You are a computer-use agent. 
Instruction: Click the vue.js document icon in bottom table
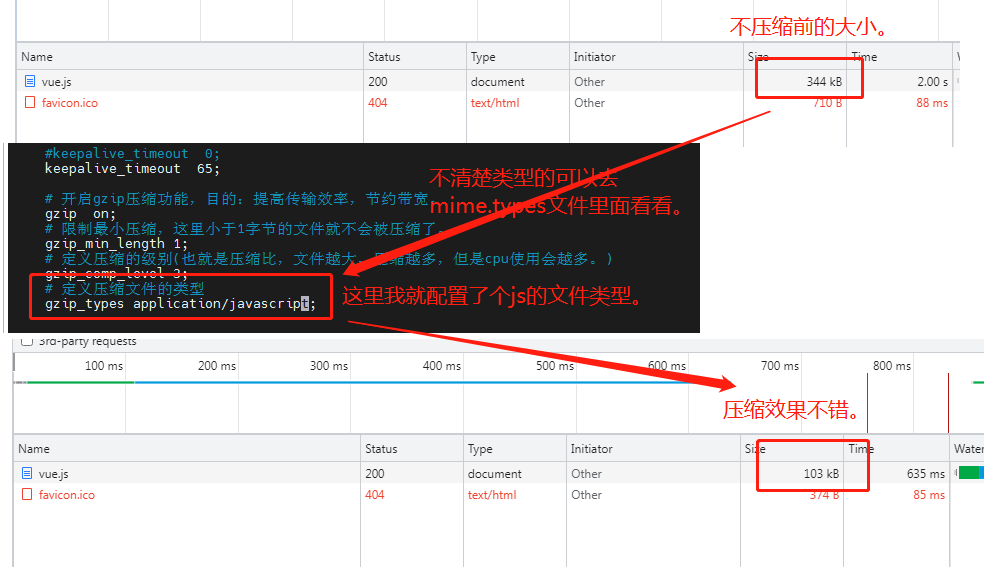[x=27, y=473]
